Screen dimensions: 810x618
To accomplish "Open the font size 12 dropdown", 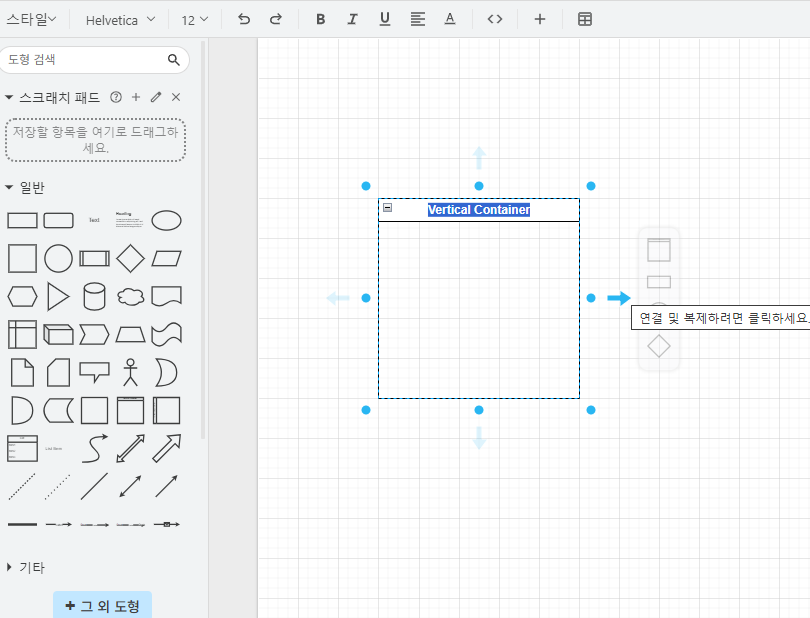I will (194, 20).
